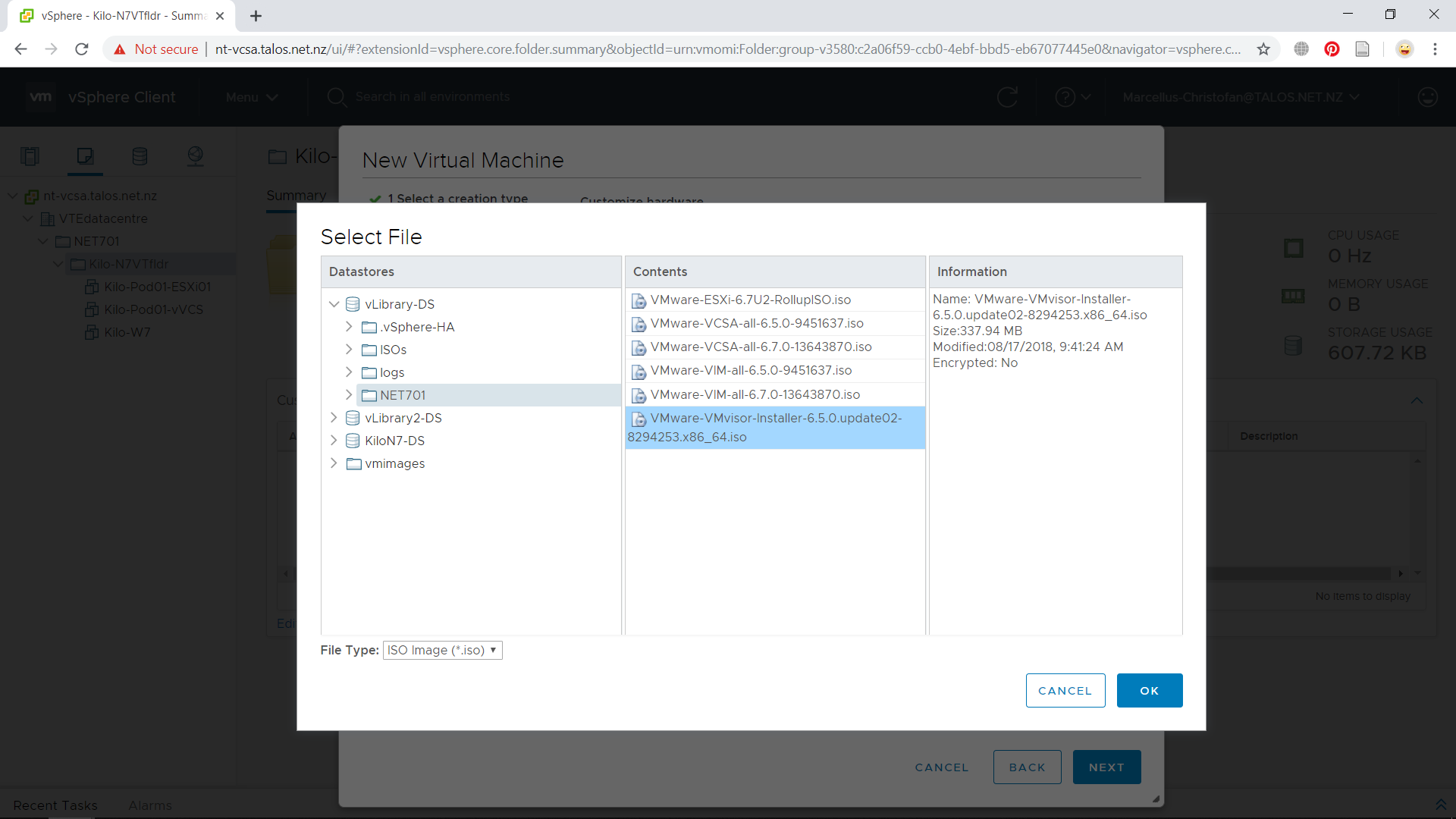Open a new browser tab
This screenshot has height=819, width=1456.
click(256, 16)
